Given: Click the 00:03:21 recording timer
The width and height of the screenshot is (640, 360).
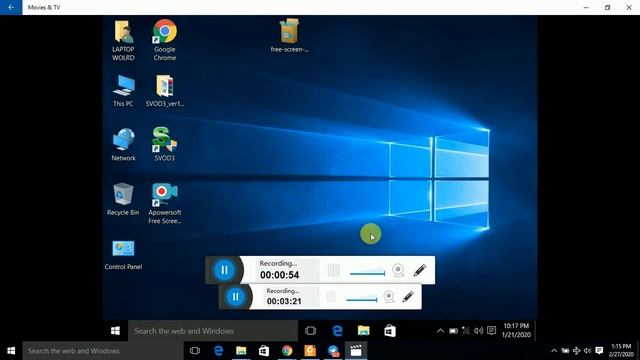Looking at the screenshot, I should (x=284, y=301).
